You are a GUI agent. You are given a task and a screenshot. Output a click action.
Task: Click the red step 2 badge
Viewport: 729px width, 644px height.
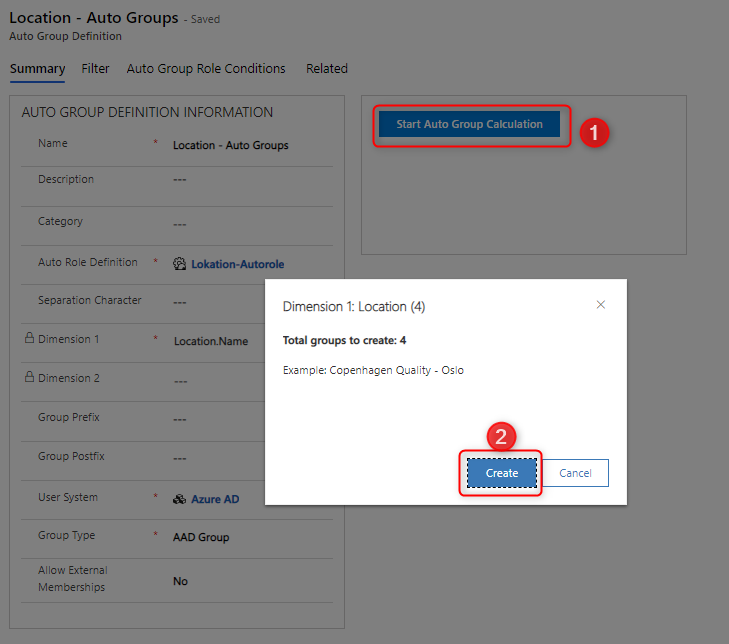tap(502, 436)
